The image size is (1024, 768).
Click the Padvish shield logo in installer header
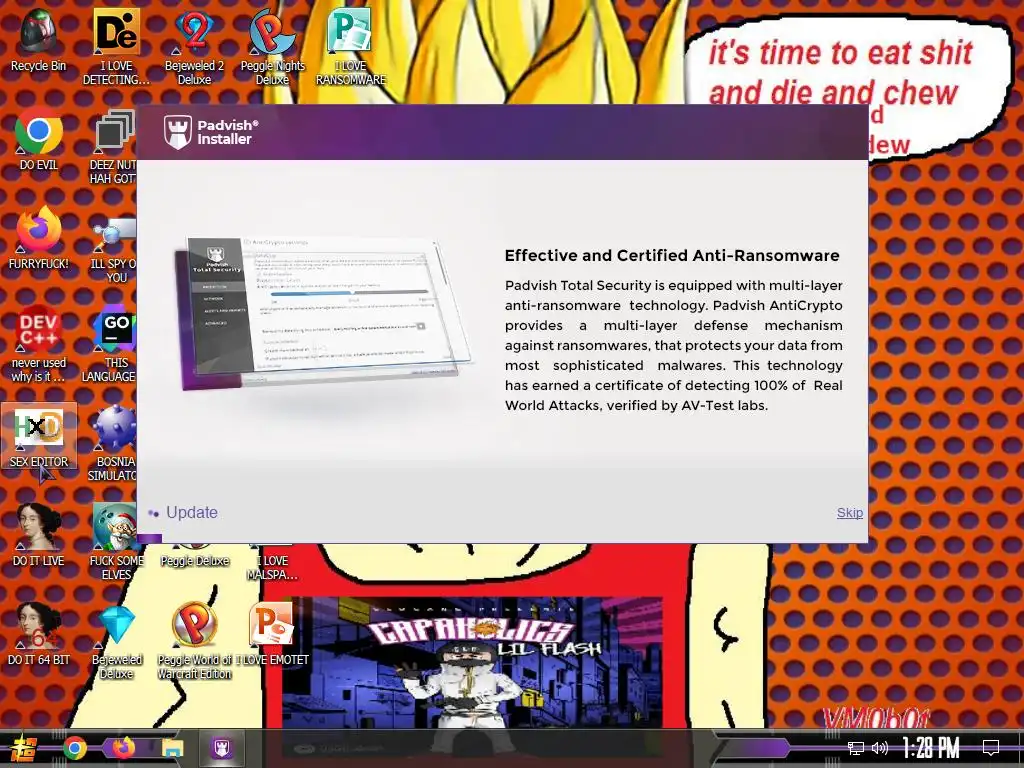[178, 132]
